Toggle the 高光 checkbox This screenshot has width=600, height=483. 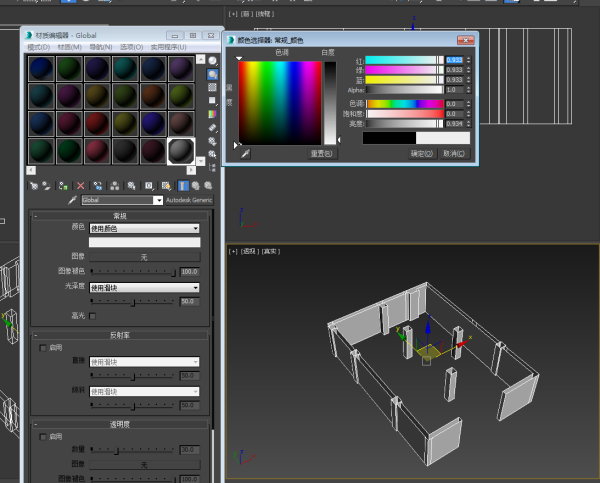pos(93,315)
